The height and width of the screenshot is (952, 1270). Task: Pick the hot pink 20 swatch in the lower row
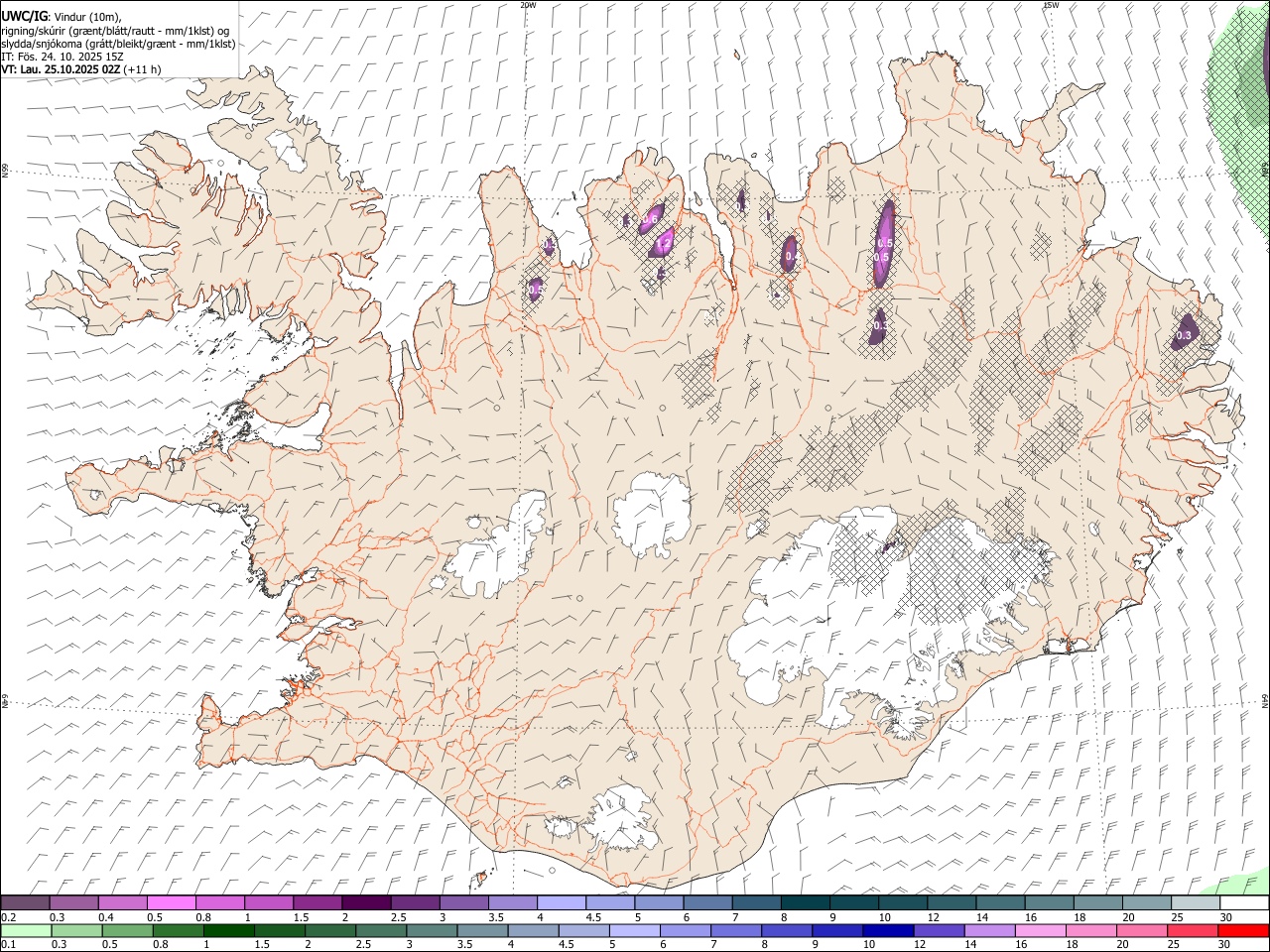pos(1141,931)
